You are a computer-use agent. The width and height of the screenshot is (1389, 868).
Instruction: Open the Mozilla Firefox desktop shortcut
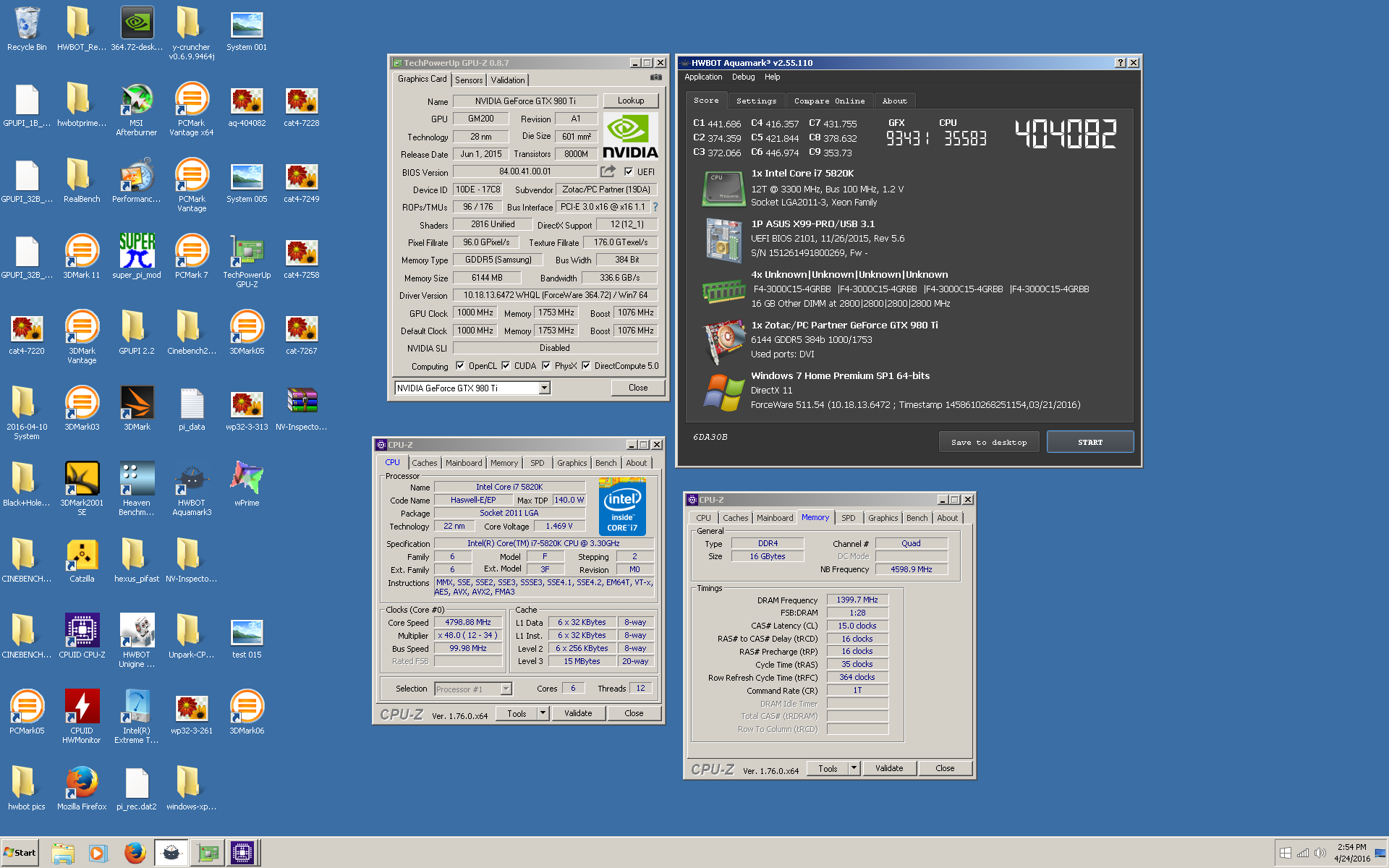click(x=82, y=788)
